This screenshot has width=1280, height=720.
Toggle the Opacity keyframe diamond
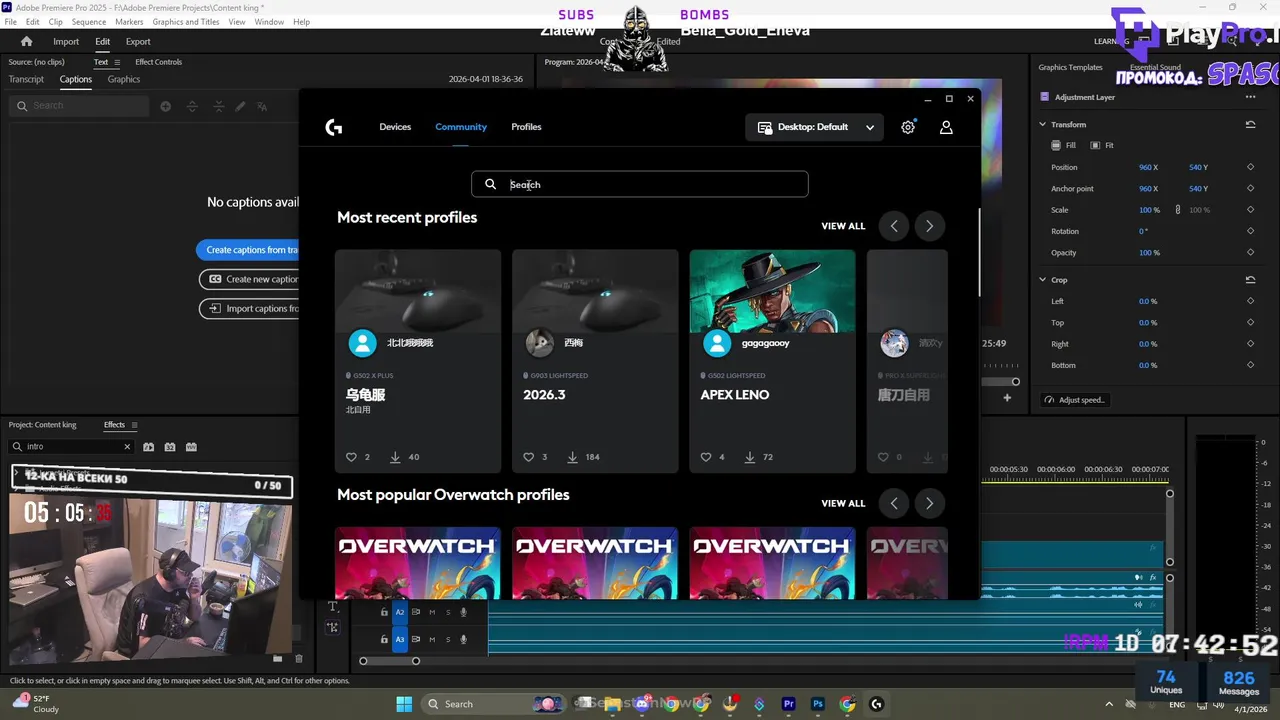1250,253
